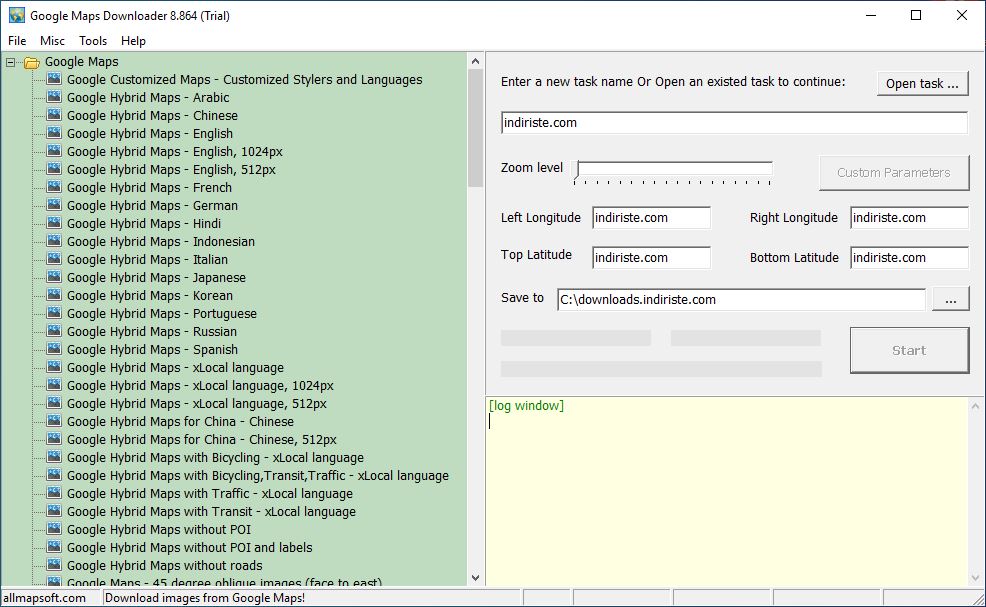Click the application icon in the title bar

click(17, 15)
